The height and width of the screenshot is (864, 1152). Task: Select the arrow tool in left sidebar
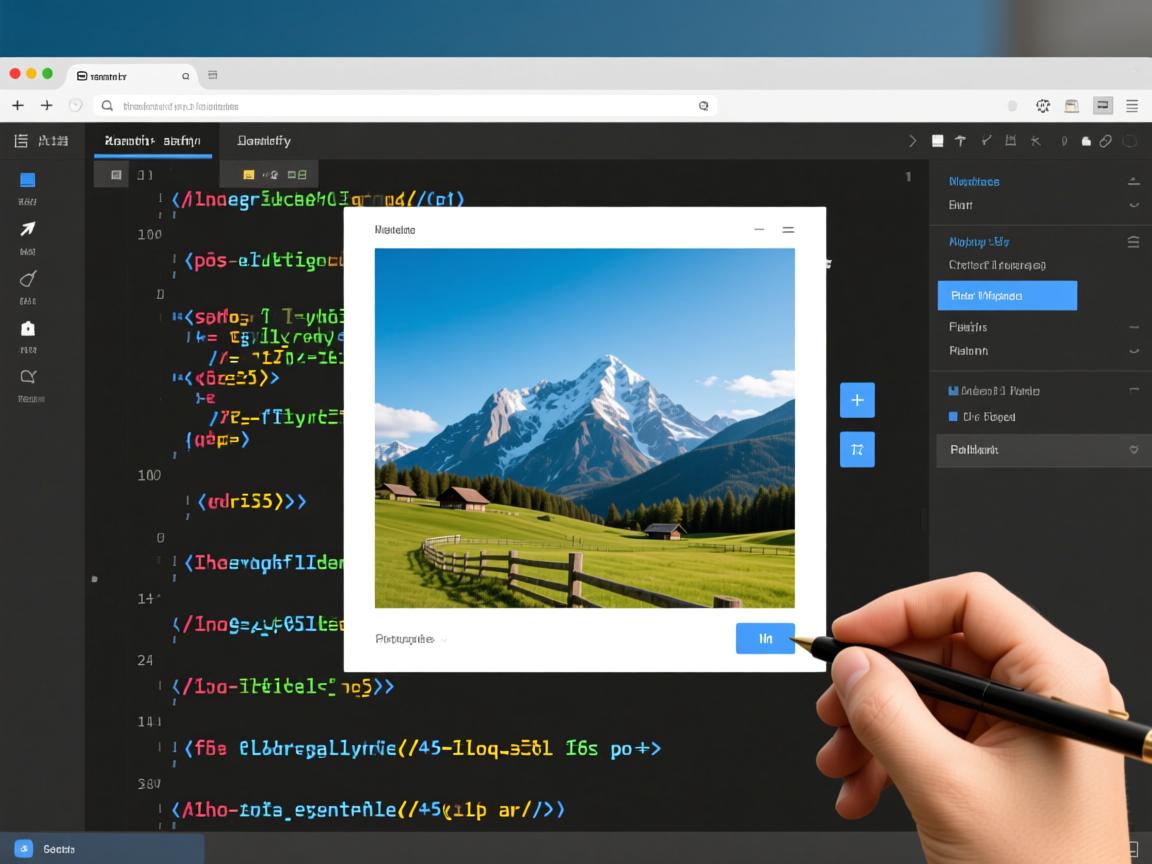tap(28, 230)
